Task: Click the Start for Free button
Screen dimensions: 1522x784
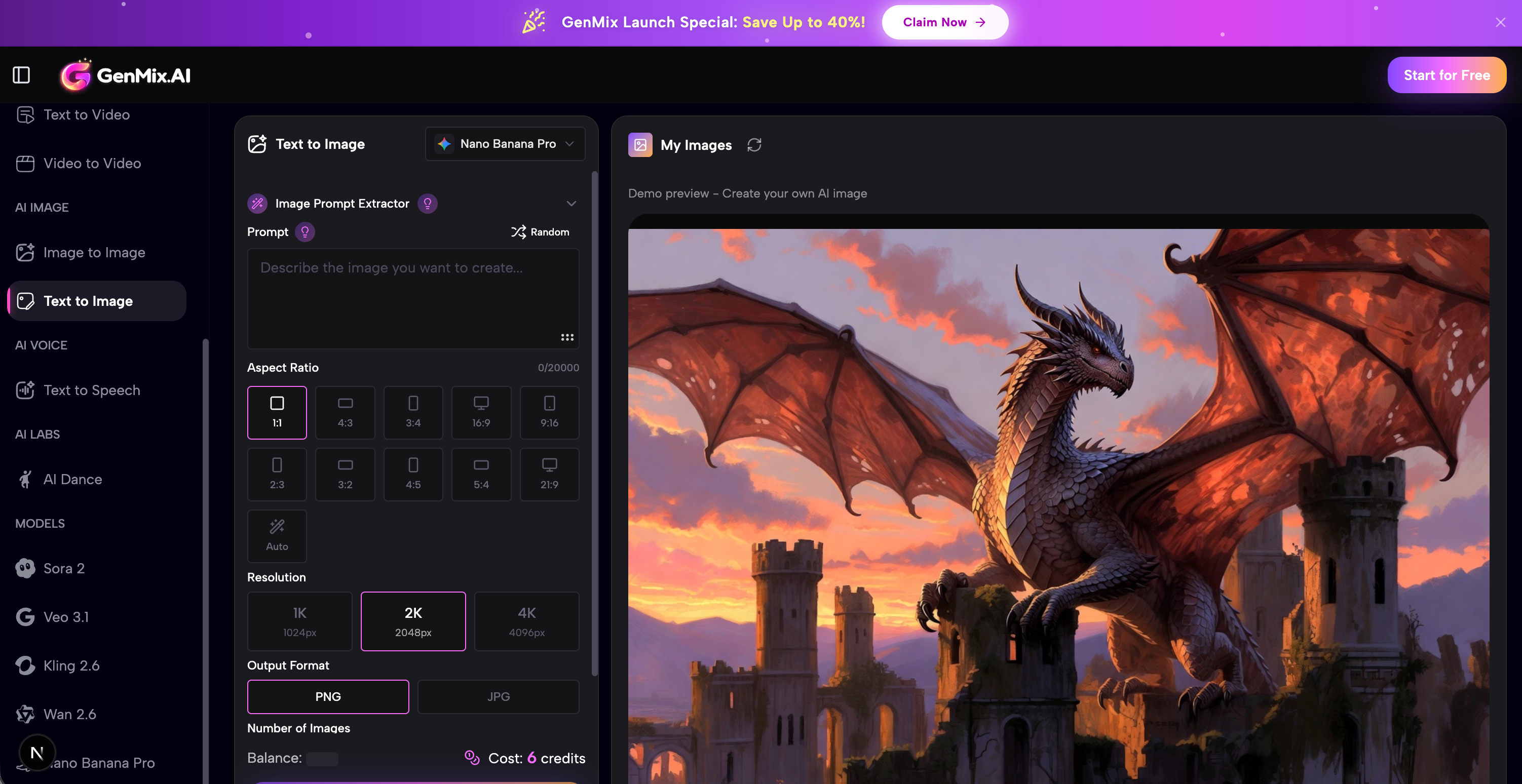Action: click(1447, 75)
